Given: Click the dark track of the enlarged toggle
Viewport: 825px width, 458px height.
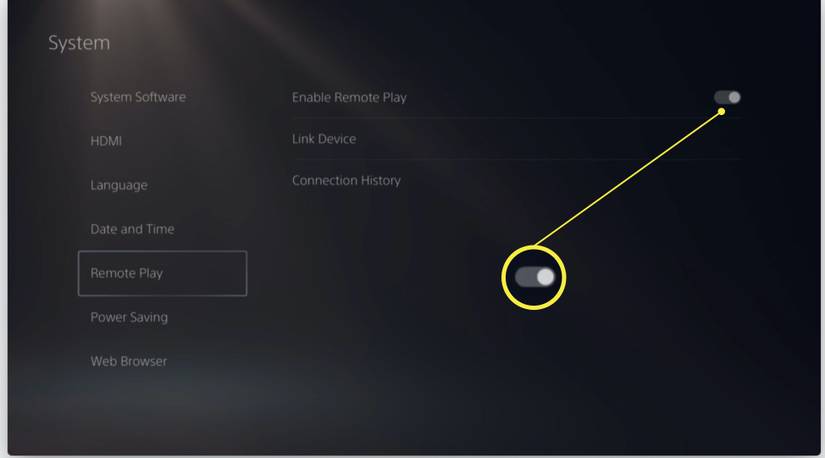Looking at the screenshot, I should pos(524,277).
